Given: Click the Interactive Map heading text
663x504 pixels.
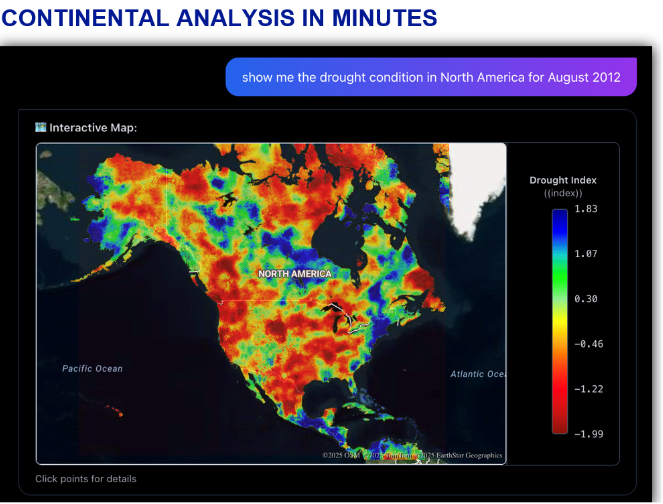Looking at the screenshot, I should [93, 128].
